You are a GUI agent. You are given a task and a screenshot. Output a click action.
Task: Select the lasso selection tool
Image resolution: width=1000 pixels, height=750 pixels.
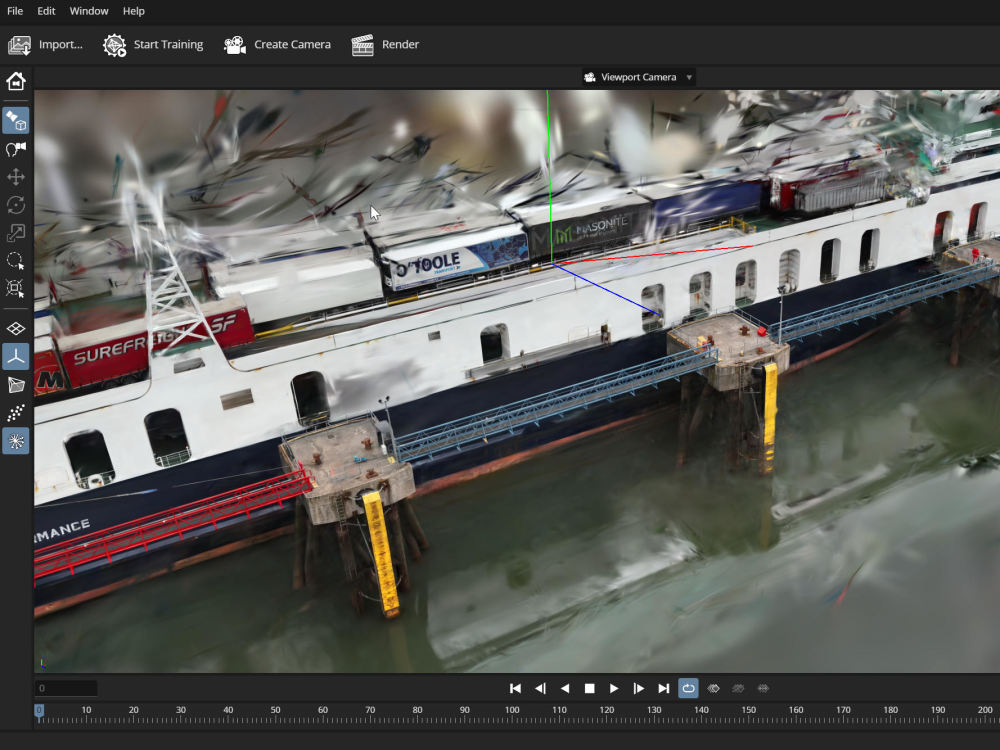click(x=16, y=261)
